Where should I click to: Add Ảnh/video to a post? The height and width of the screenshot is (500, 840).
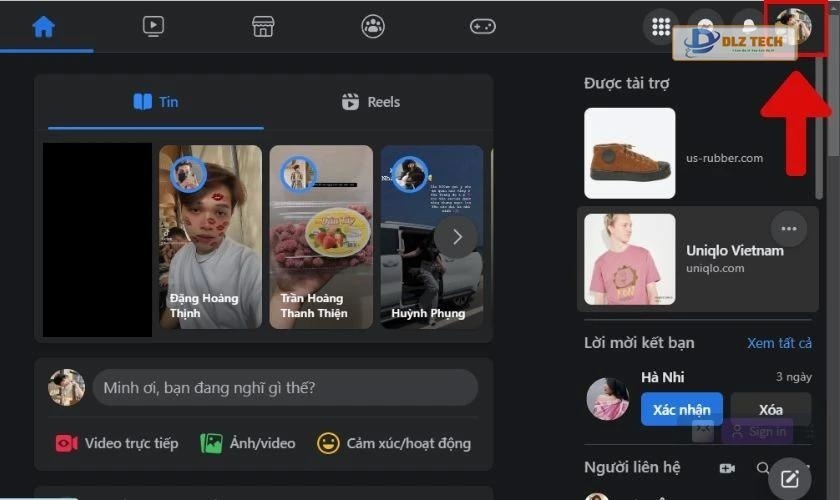[248, 444]
